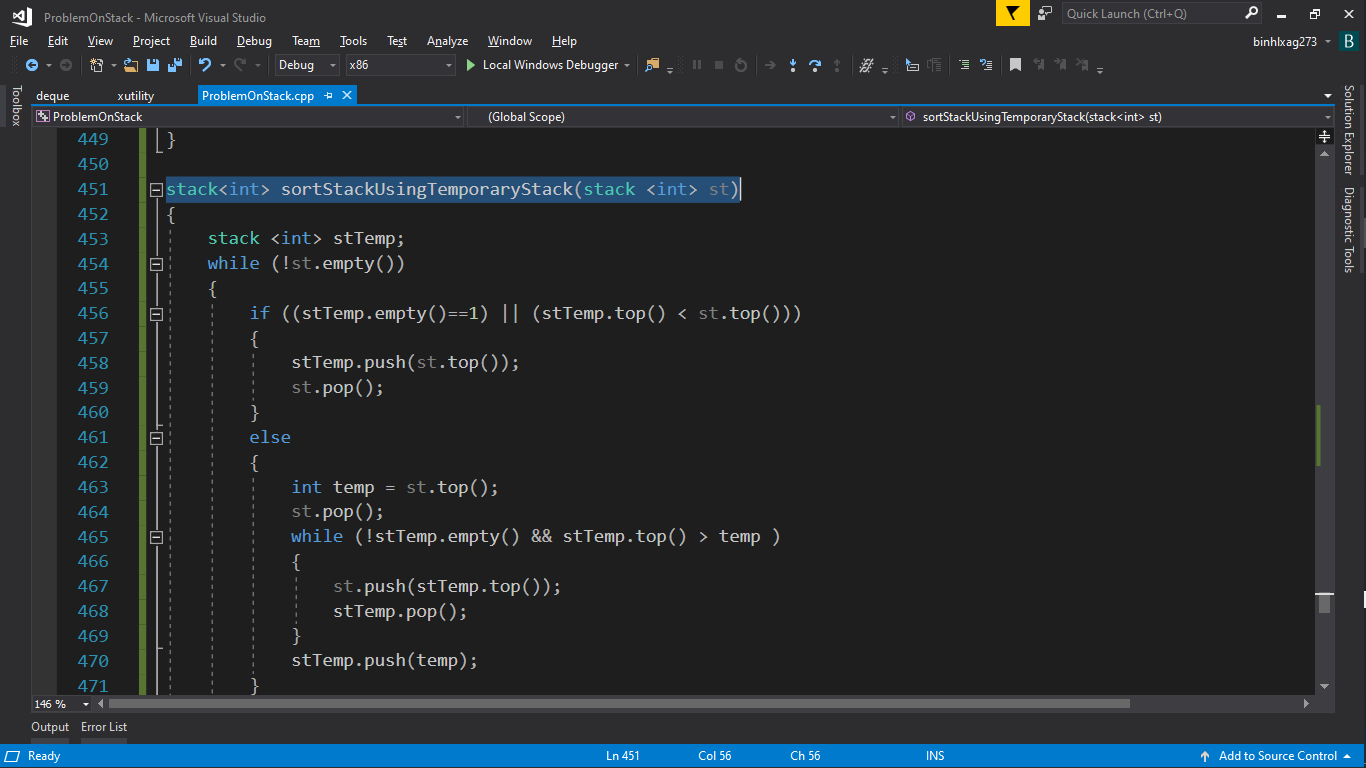Viewport: 1366px width, 768px height.
Task: Open the Analyze menu
Action: (x=447, y=41)
